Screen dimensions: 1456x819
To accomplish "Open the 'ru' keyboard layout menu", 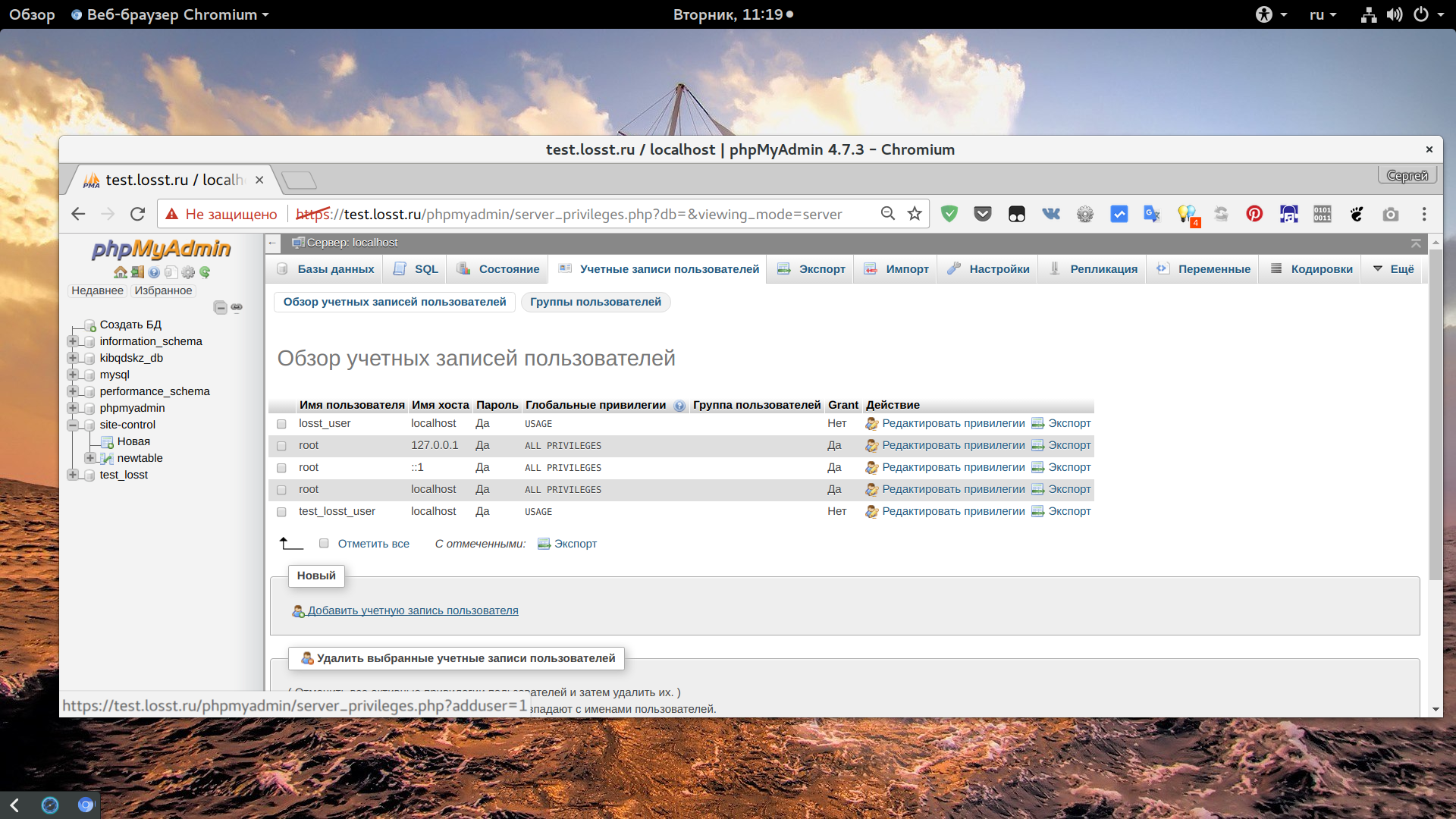I will 1323,14.
